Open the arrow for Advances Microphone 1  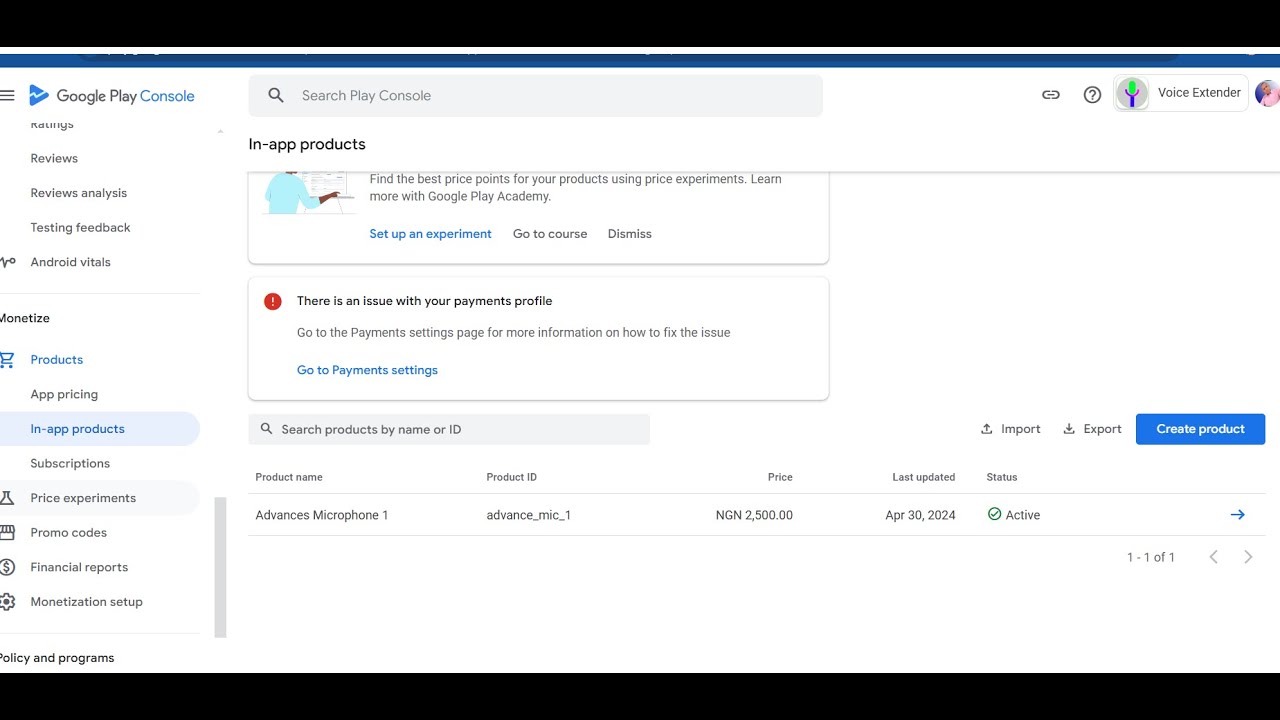[x=1237, y=515]
